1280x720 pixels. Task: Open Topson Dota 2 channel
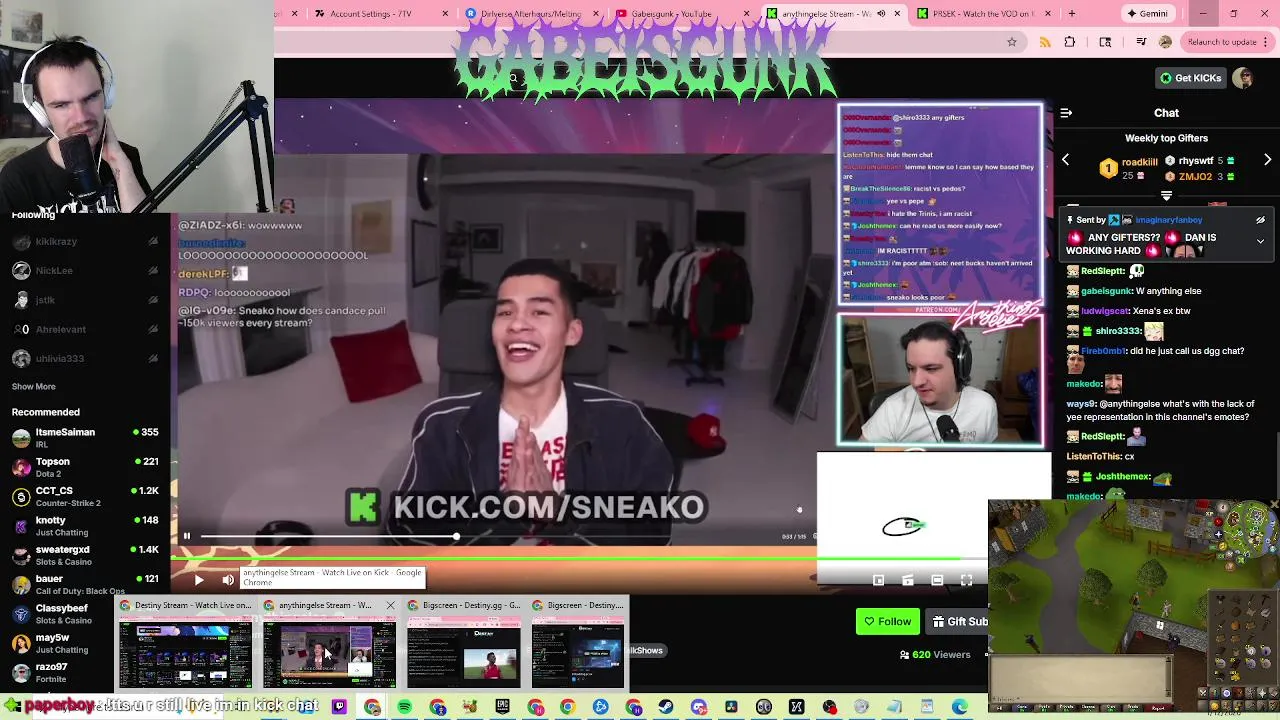(85, 467)
